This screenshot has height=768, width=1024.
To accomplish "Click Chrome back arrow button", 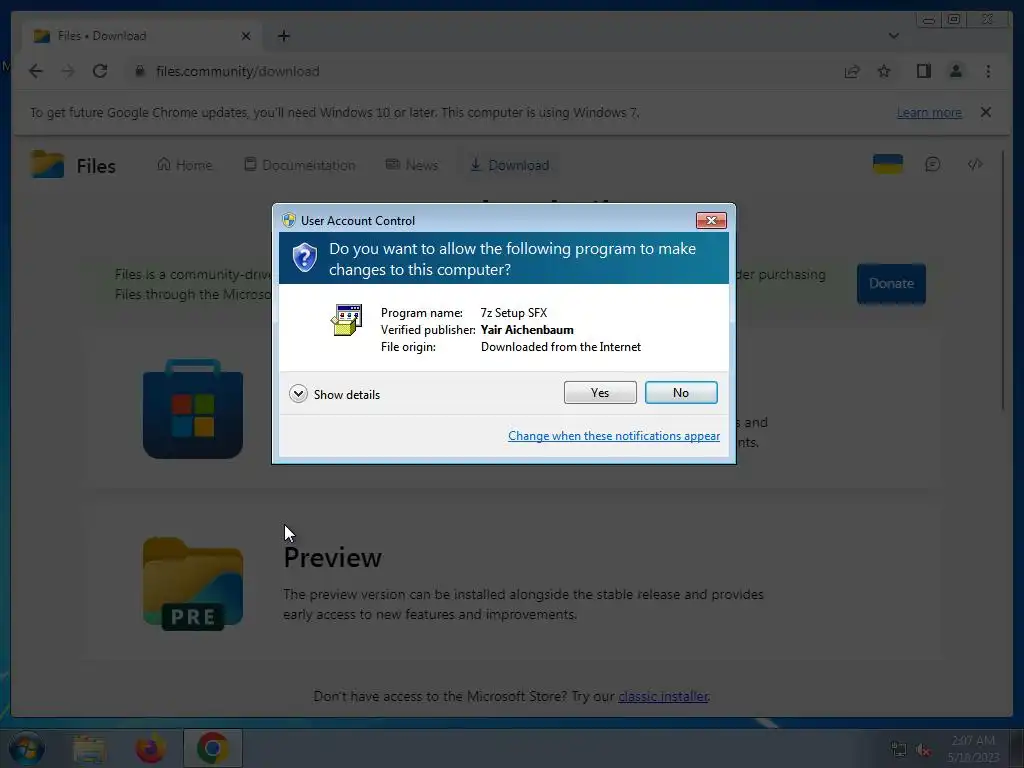I will (36, 71).
